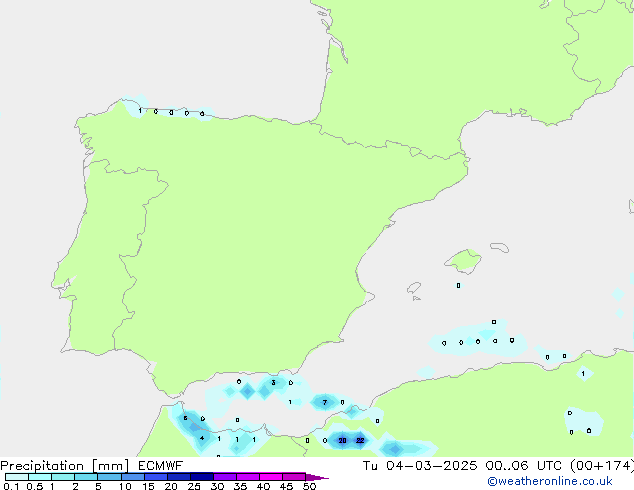Image resolution: width=634 pixels, height=490 pixels.
Task: Click the '4' precipitation value over Morocco
Action: pyautogui.click(x=202, y=438)
